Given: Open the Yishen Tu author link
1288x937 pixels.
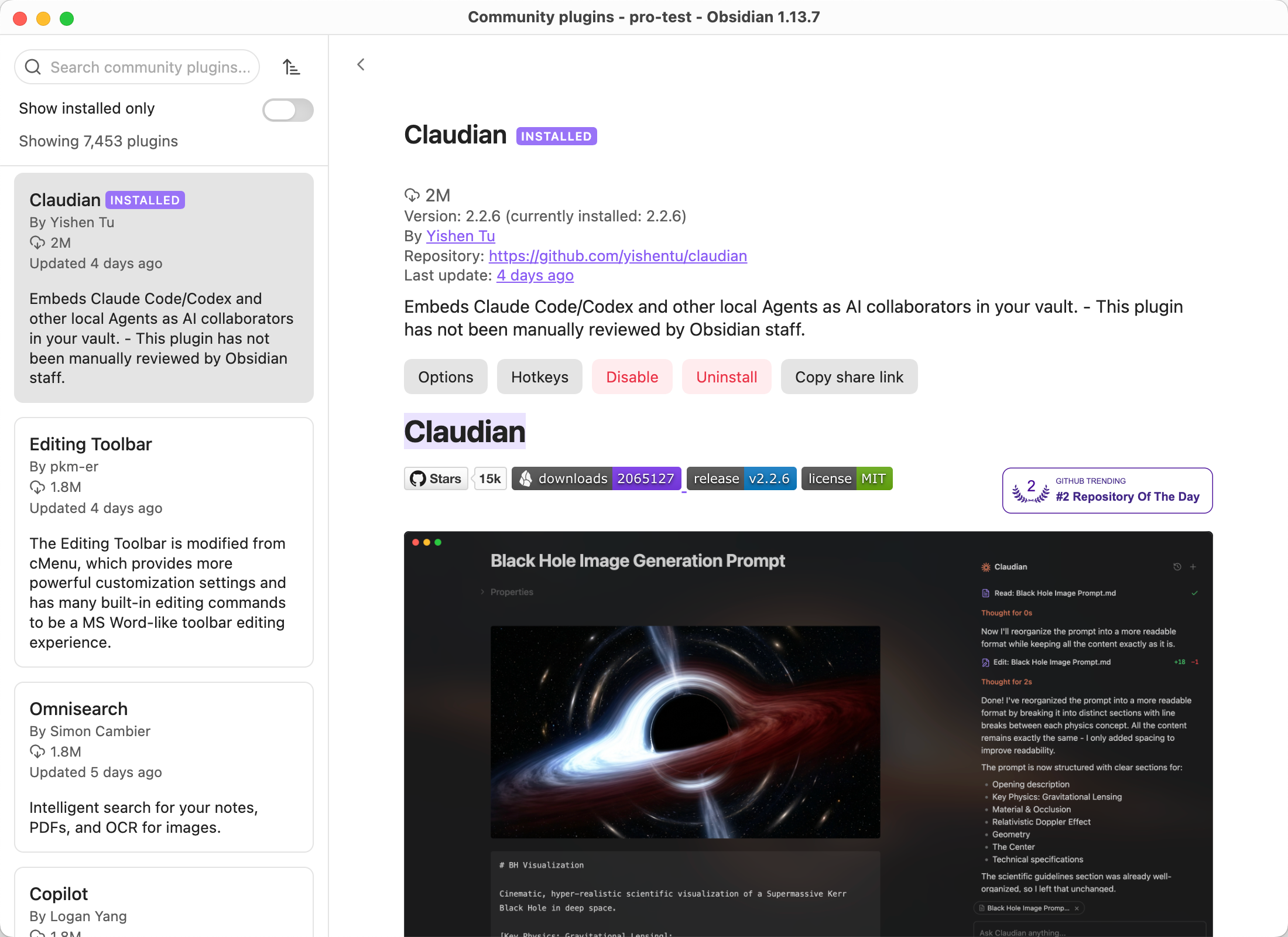Looking at the screenshot, I should coord(461,236).
